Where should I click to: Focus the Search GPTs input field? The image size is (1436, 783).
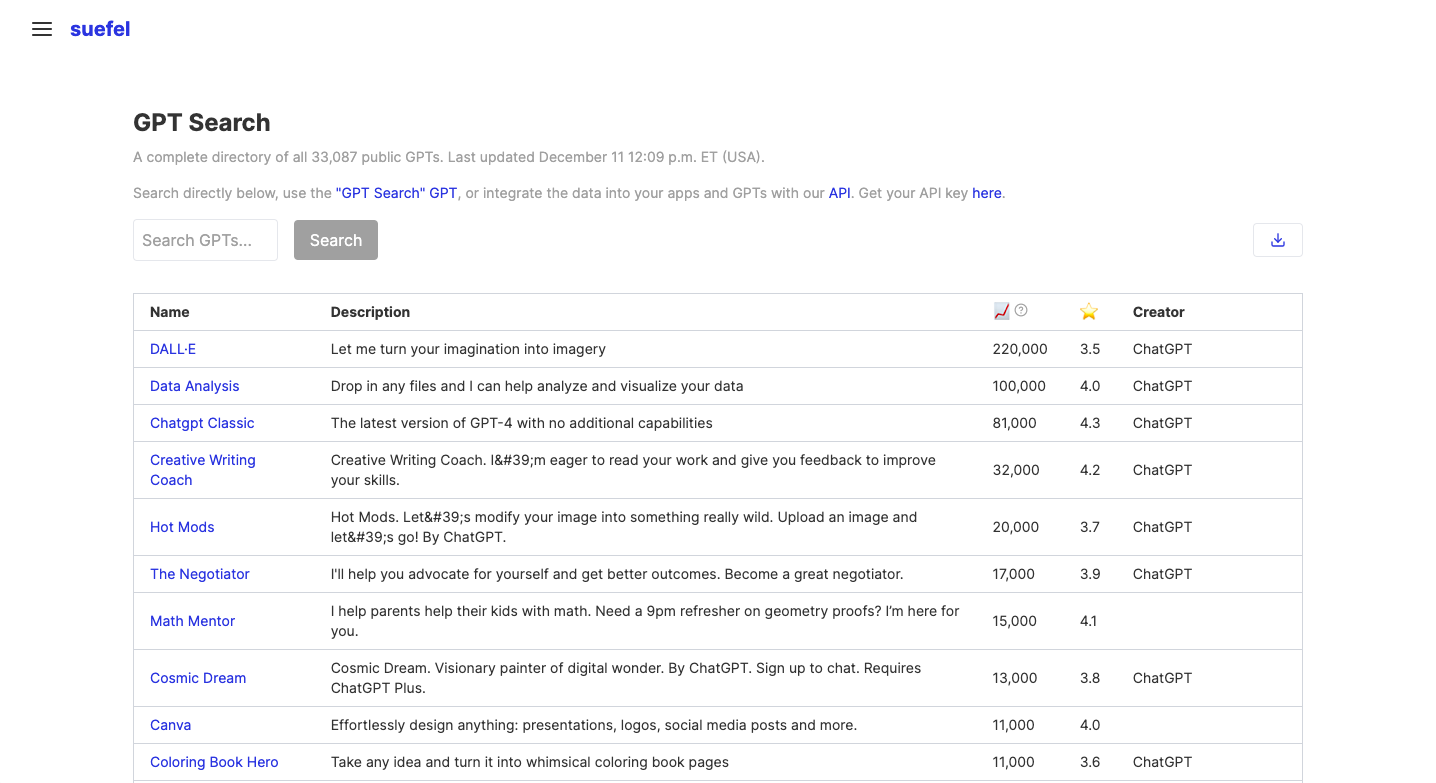[x=205, y=240]
